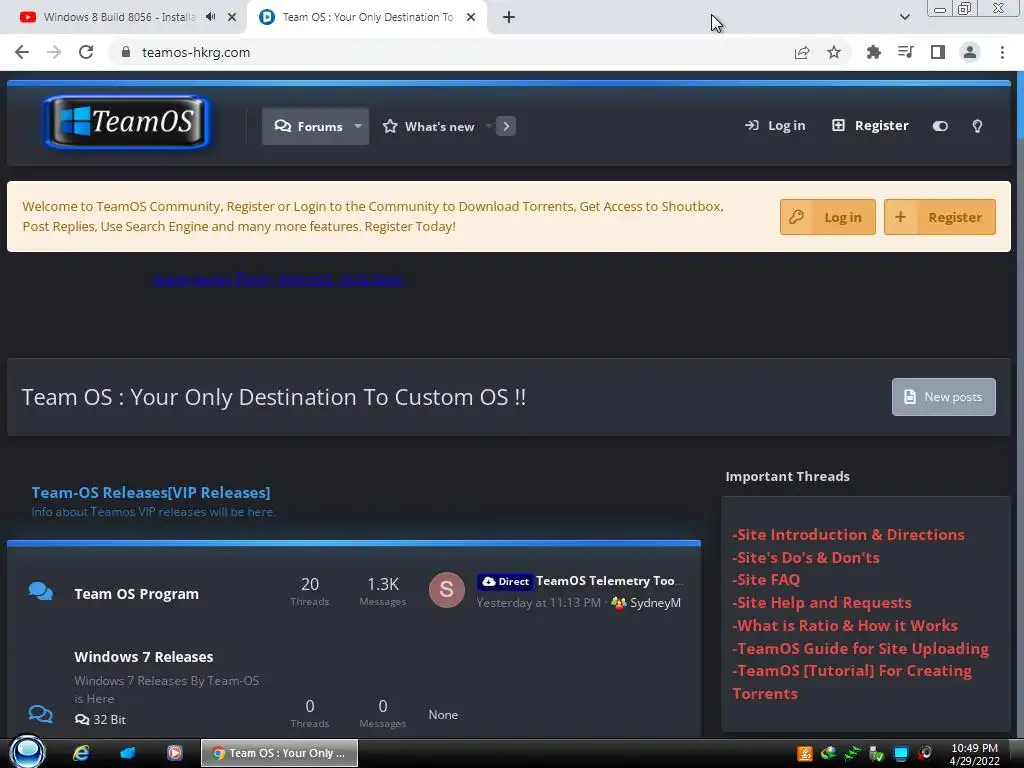
Task: Launch Internet Explorer from the taskbar
Action: tap(81, 753)
